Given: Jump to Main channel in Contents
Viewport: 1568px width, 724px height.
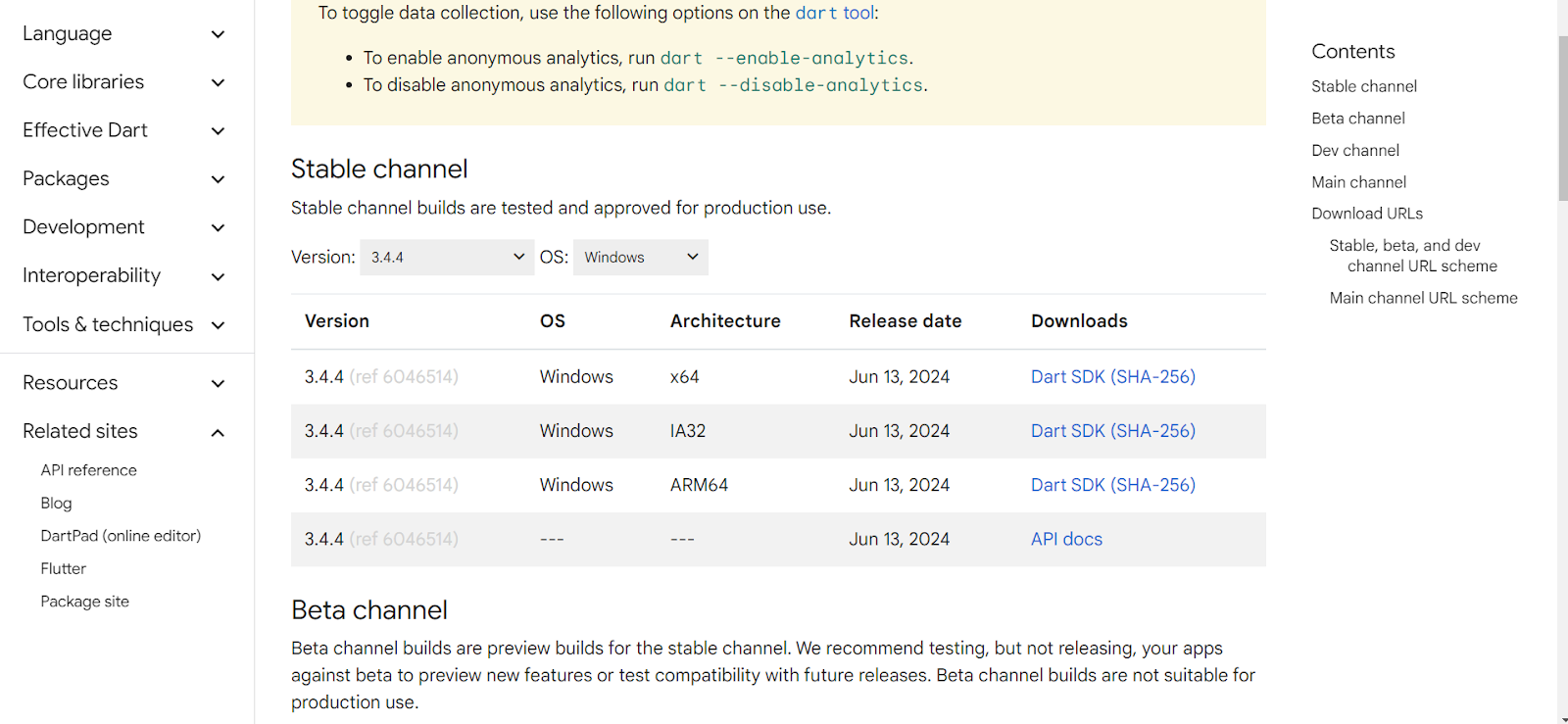Looking at the screenshot, I should (x=1359, y=182).
